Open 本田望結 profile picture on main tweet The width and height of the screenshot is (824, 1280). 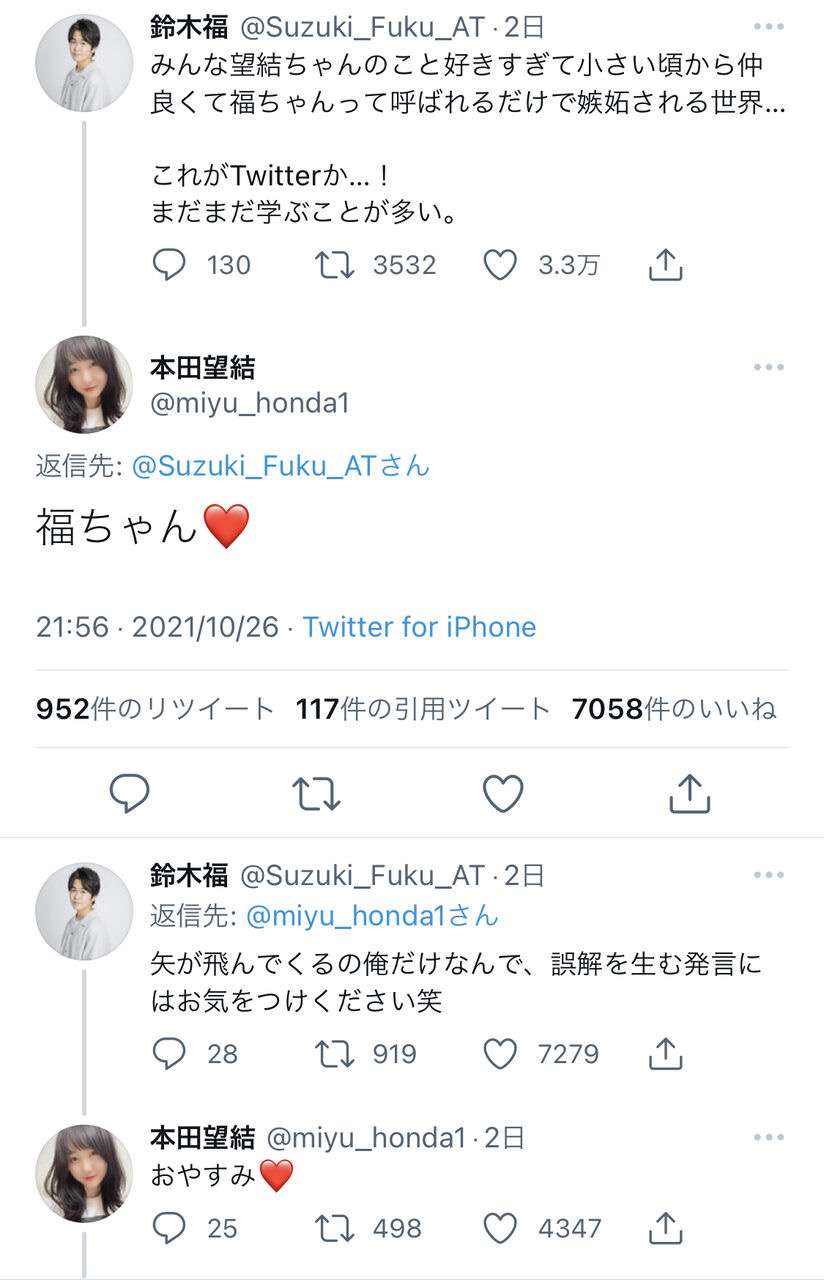click(x=84, y=385)
